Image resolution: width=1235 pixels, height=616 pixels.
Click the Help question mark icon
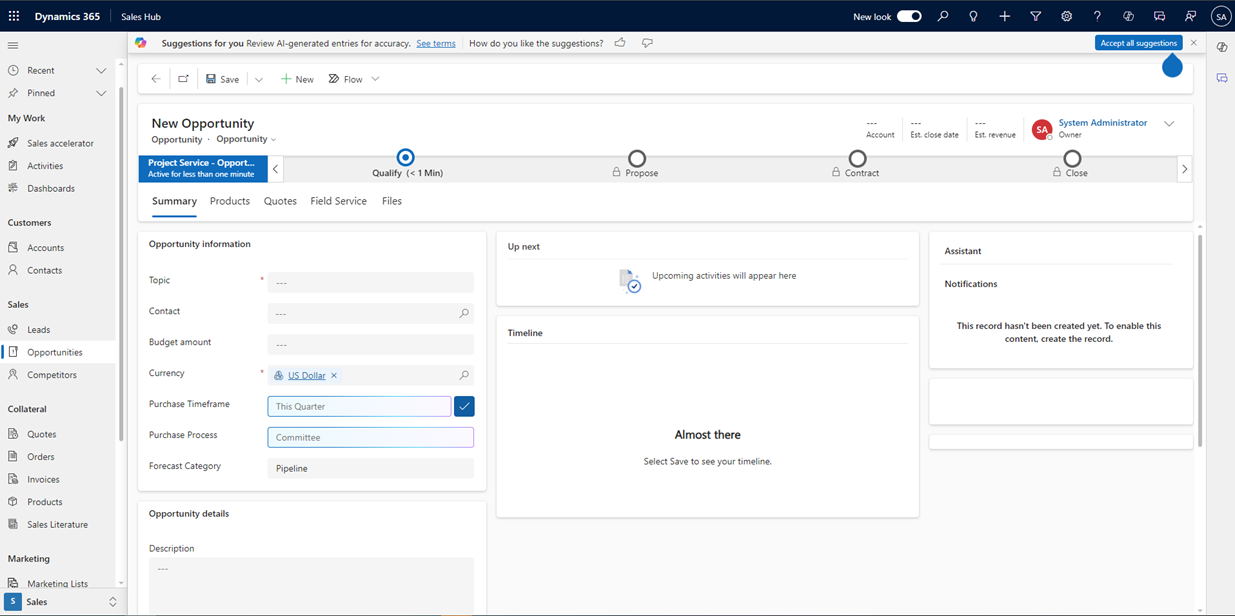coord(1097,16)
